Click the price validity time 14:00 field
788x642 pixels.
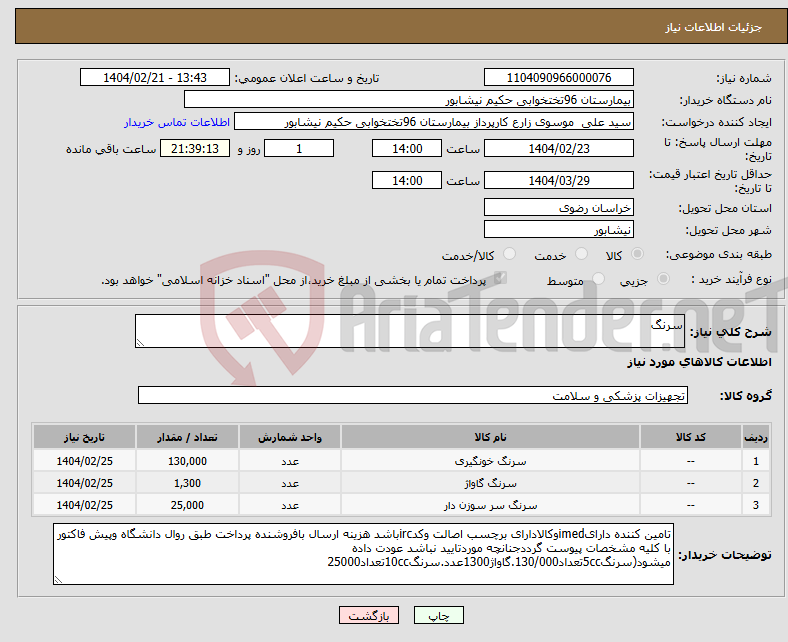click(407, 180)
